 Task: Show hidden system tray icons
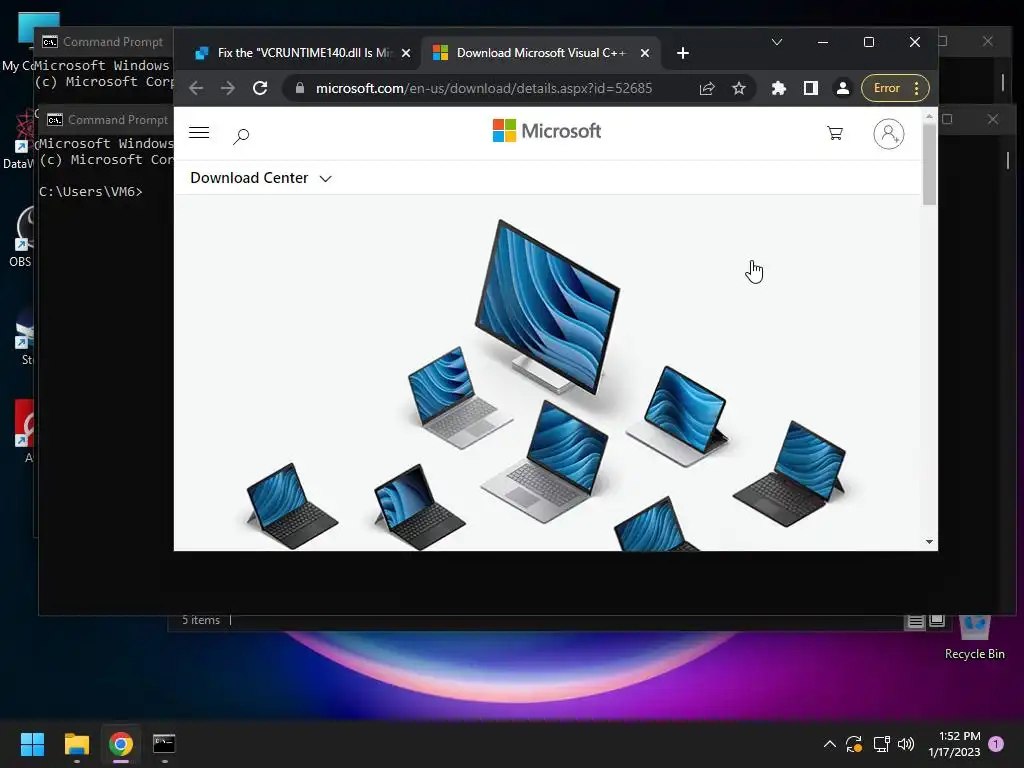point(829,744)
